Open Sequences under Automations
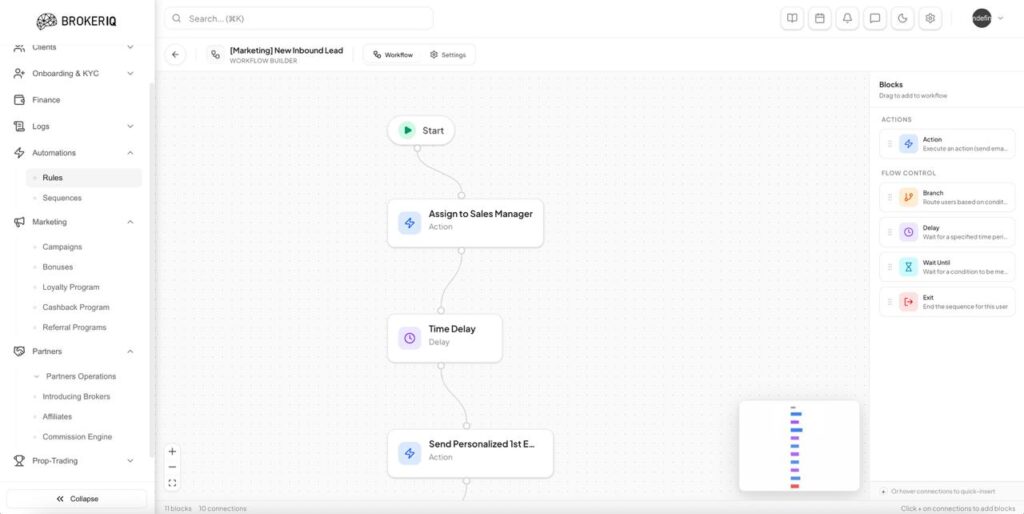Screen dimensions: 1024x514 [x=62, y=198]
